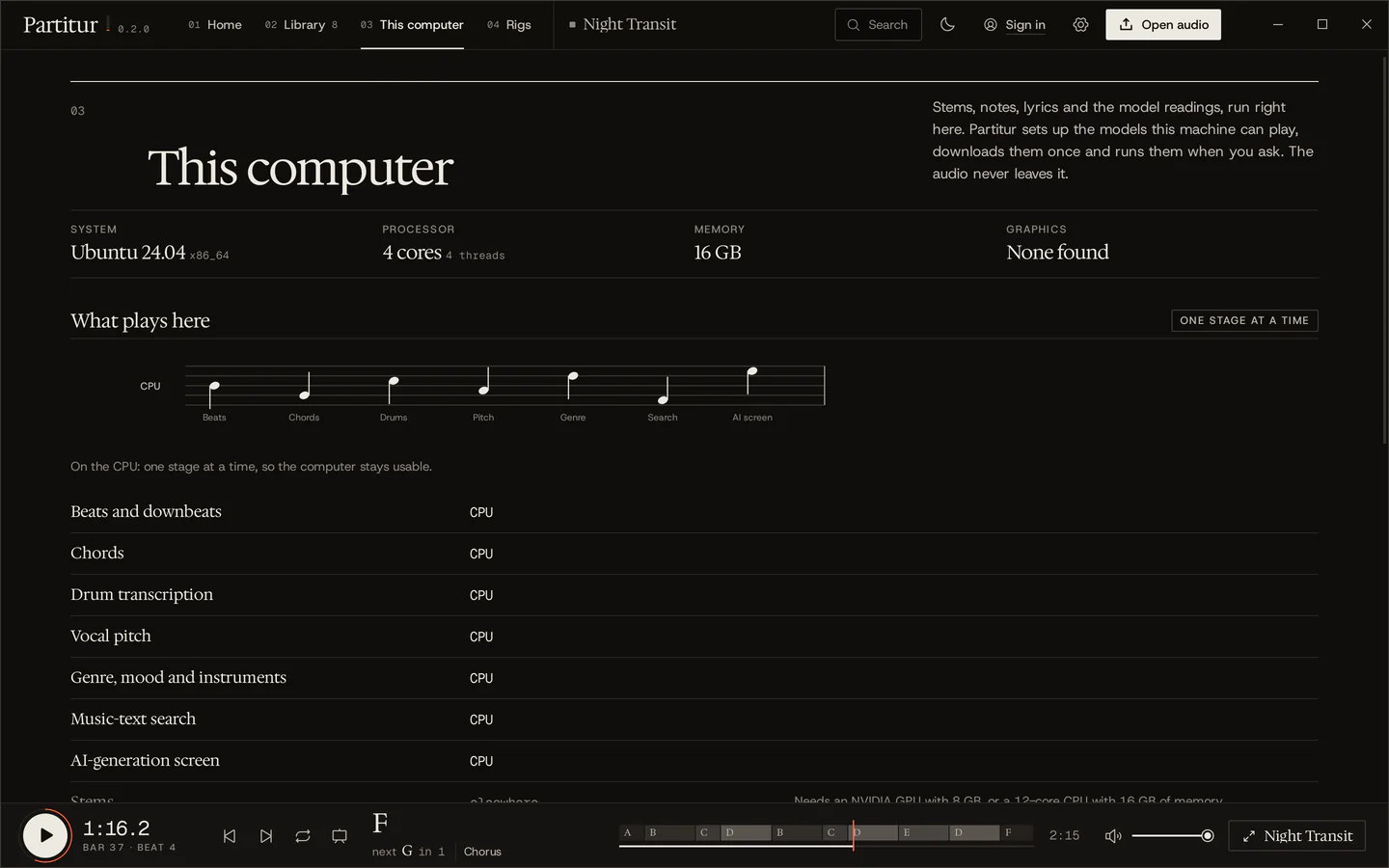Switch to the Rigs tab

(x=509, y=25)
